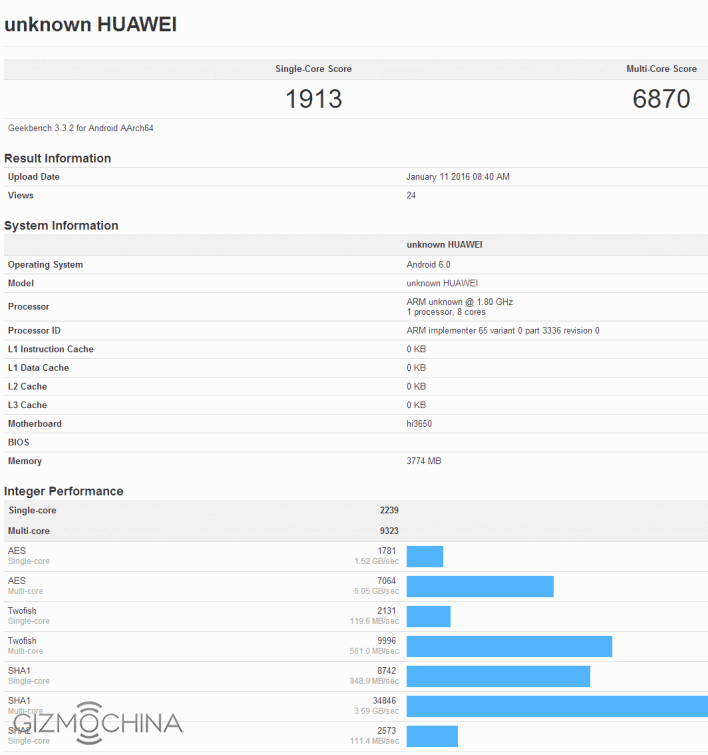Click the SHA1 Single-core score 8742

(387, 671)
